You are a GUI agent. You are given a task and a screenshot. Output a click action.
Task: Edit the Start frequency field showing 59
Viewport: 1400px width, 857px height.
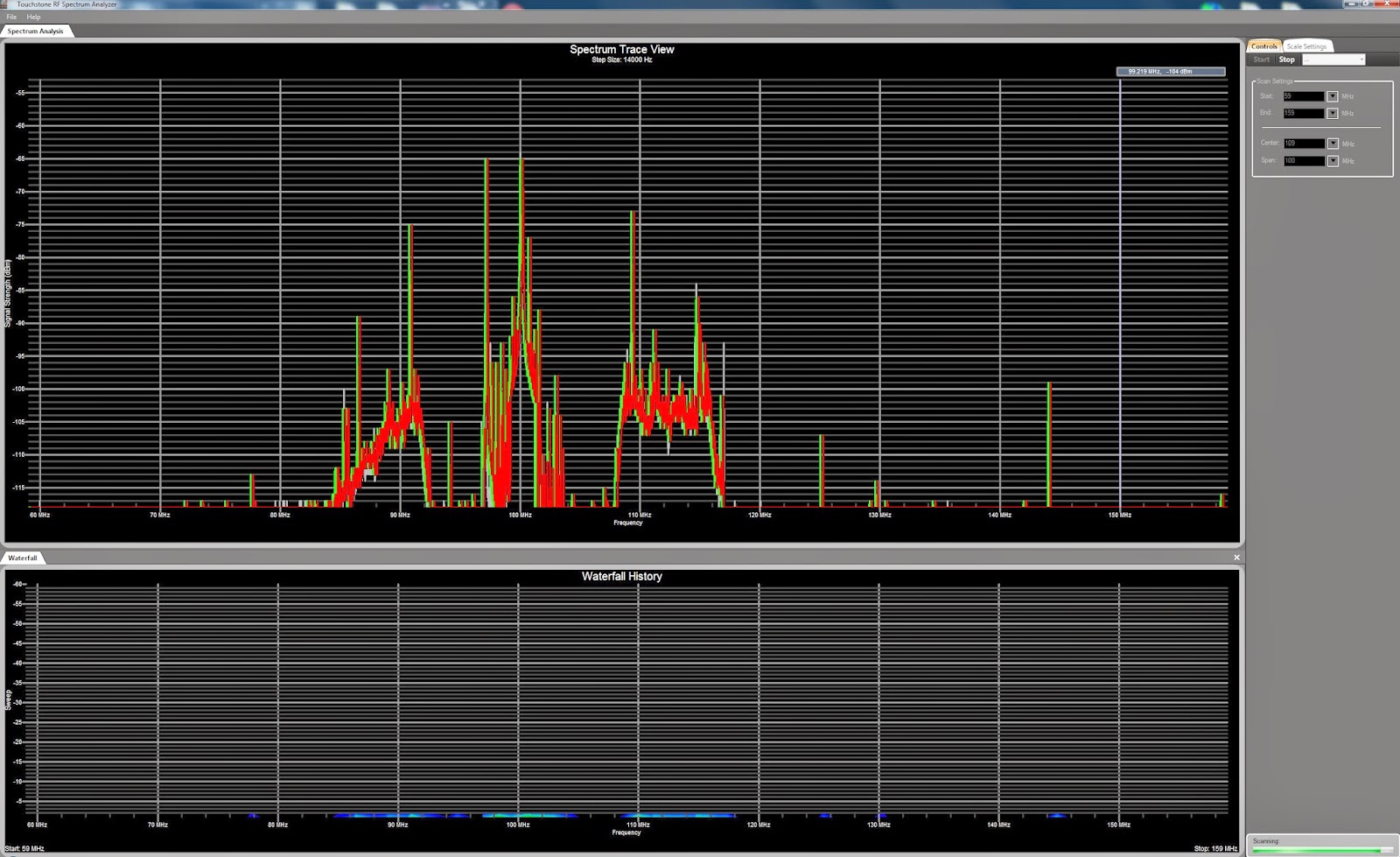pos(1304,96)
